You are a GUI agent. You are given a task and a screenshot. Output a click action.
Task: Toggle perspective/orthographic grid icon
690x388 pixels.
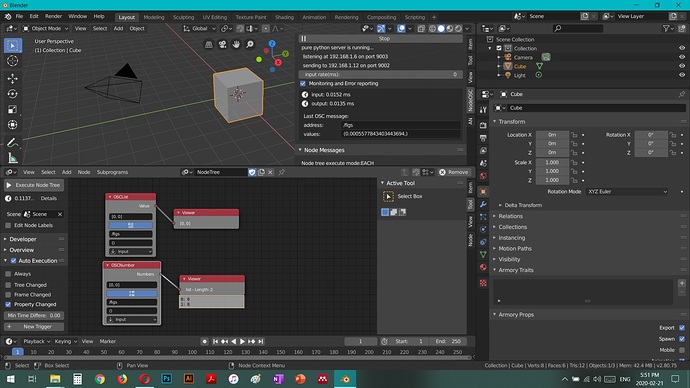point(209,44)
